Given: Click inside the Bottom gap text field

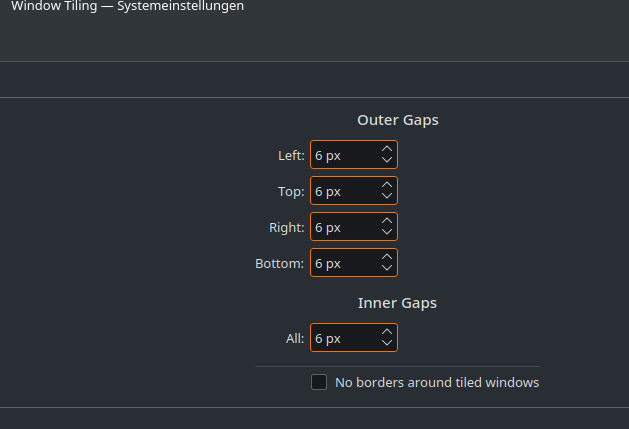Looking at the screenshot, I should point(342,263).
